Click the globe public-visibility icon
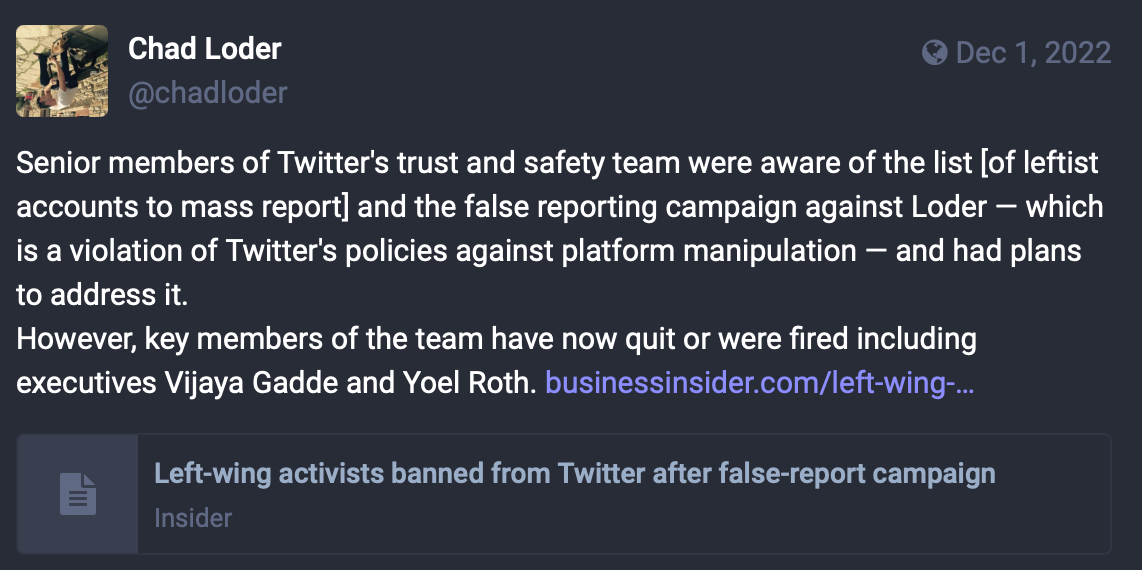This screenshot has width=1142, height=570. (x=934, y=52)
